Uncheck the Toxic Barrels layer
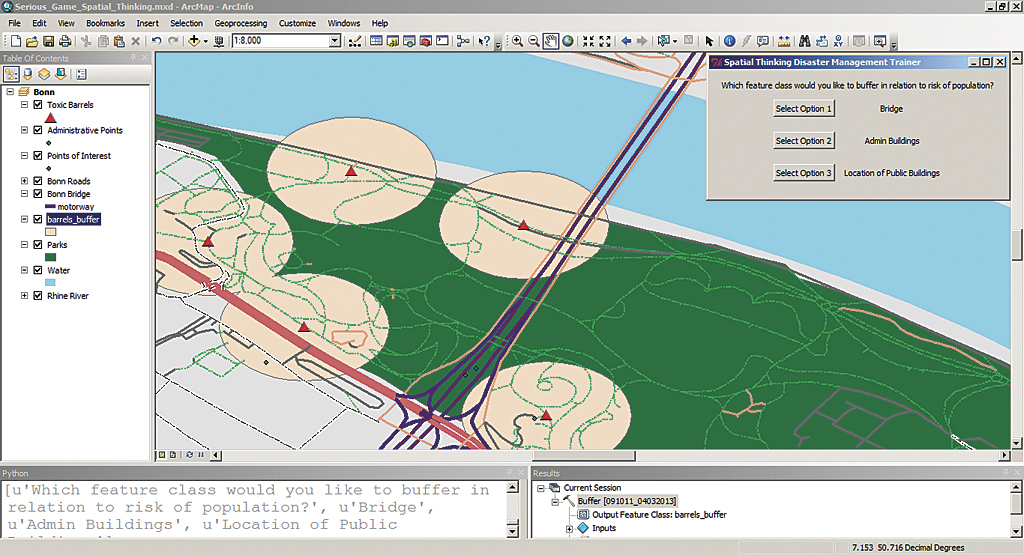Image resolution: width=1024 pixels, height=555 pixels. [38, 105]
